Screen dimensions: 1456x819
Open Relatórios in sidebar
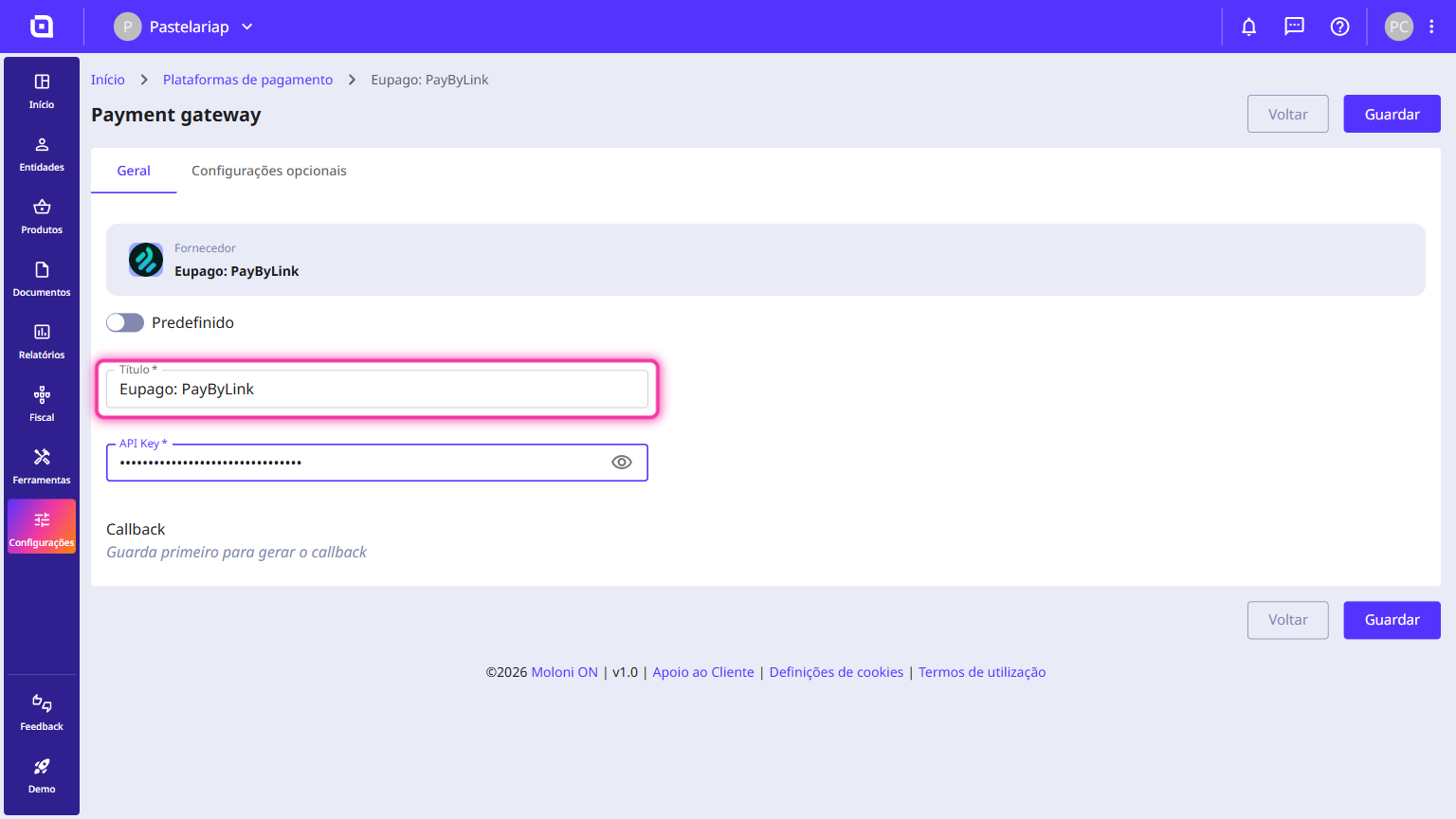(x=42, y=342)
